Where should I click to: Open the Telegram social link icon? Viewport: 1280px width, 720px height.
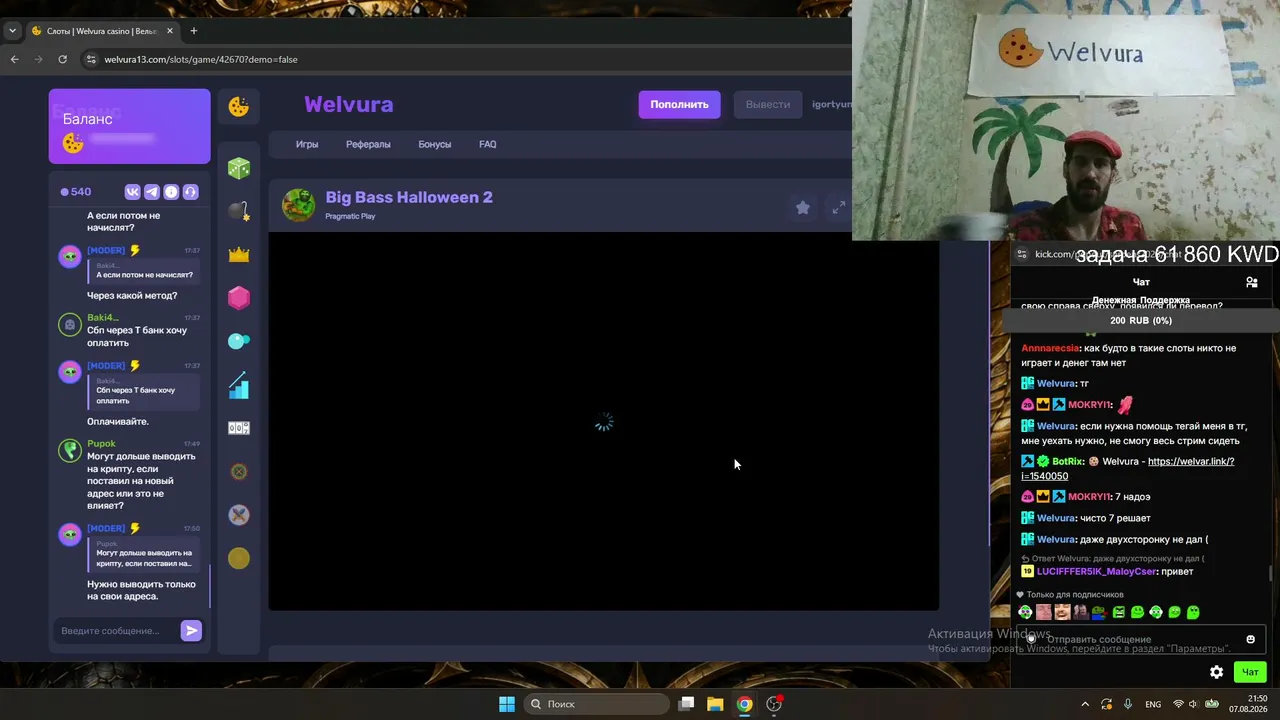click(152, 192)
